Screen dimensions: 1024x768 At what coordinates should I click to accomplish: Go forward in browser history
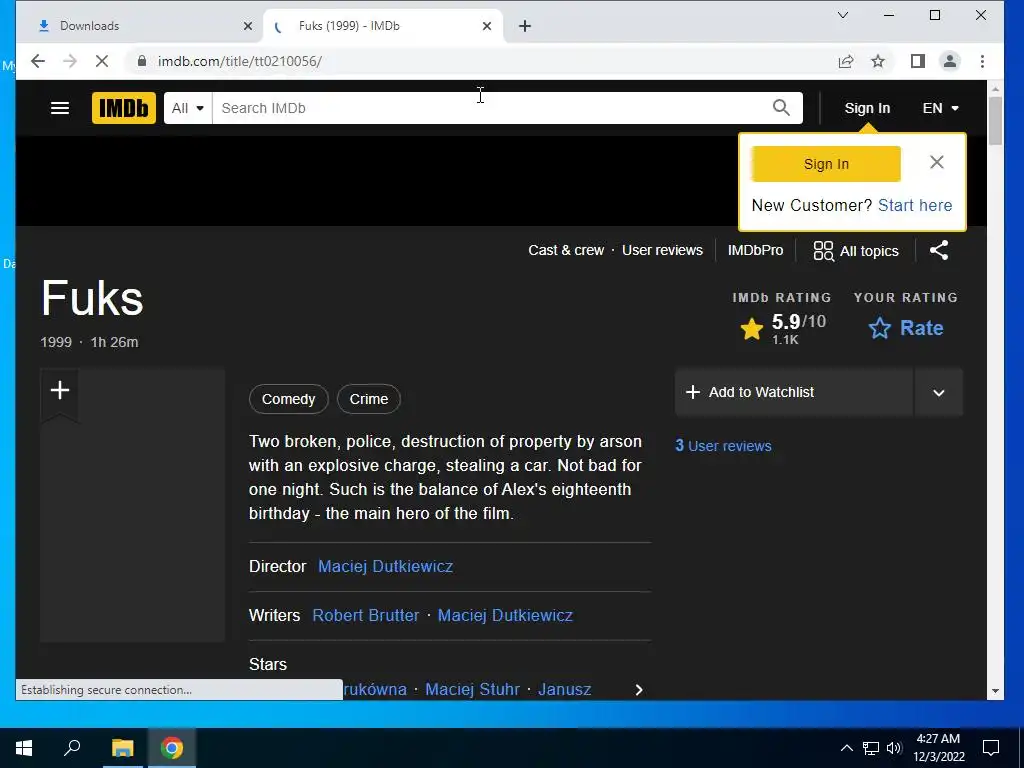(69, 61)
